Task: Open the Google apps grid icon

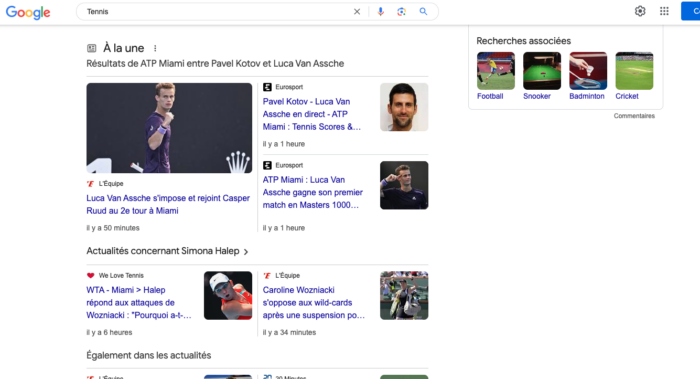Action: coord(664,11)
